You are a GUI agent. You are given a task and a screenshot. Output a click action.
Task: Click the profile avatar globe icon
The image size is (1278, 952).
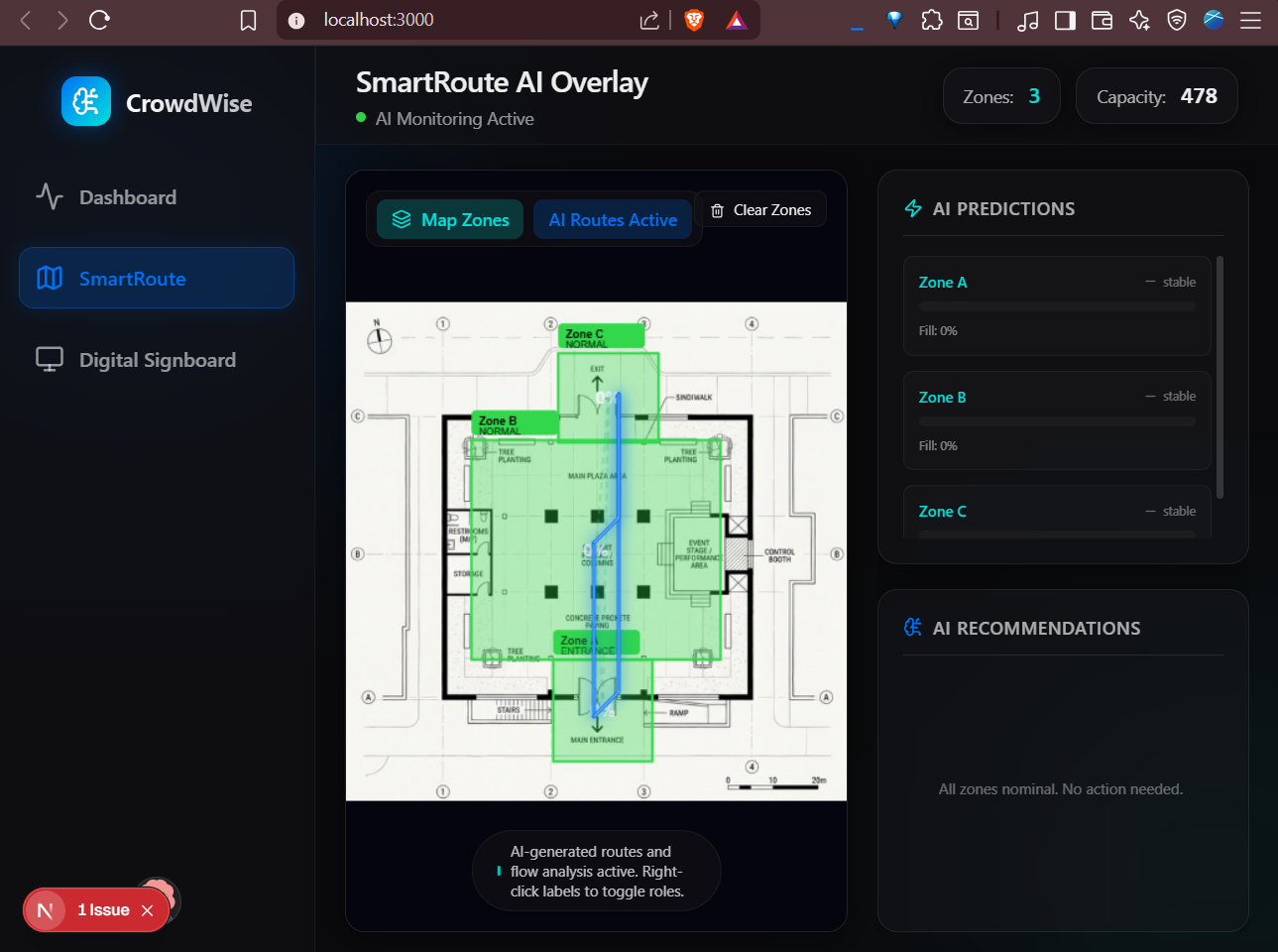pos(1214,19)
